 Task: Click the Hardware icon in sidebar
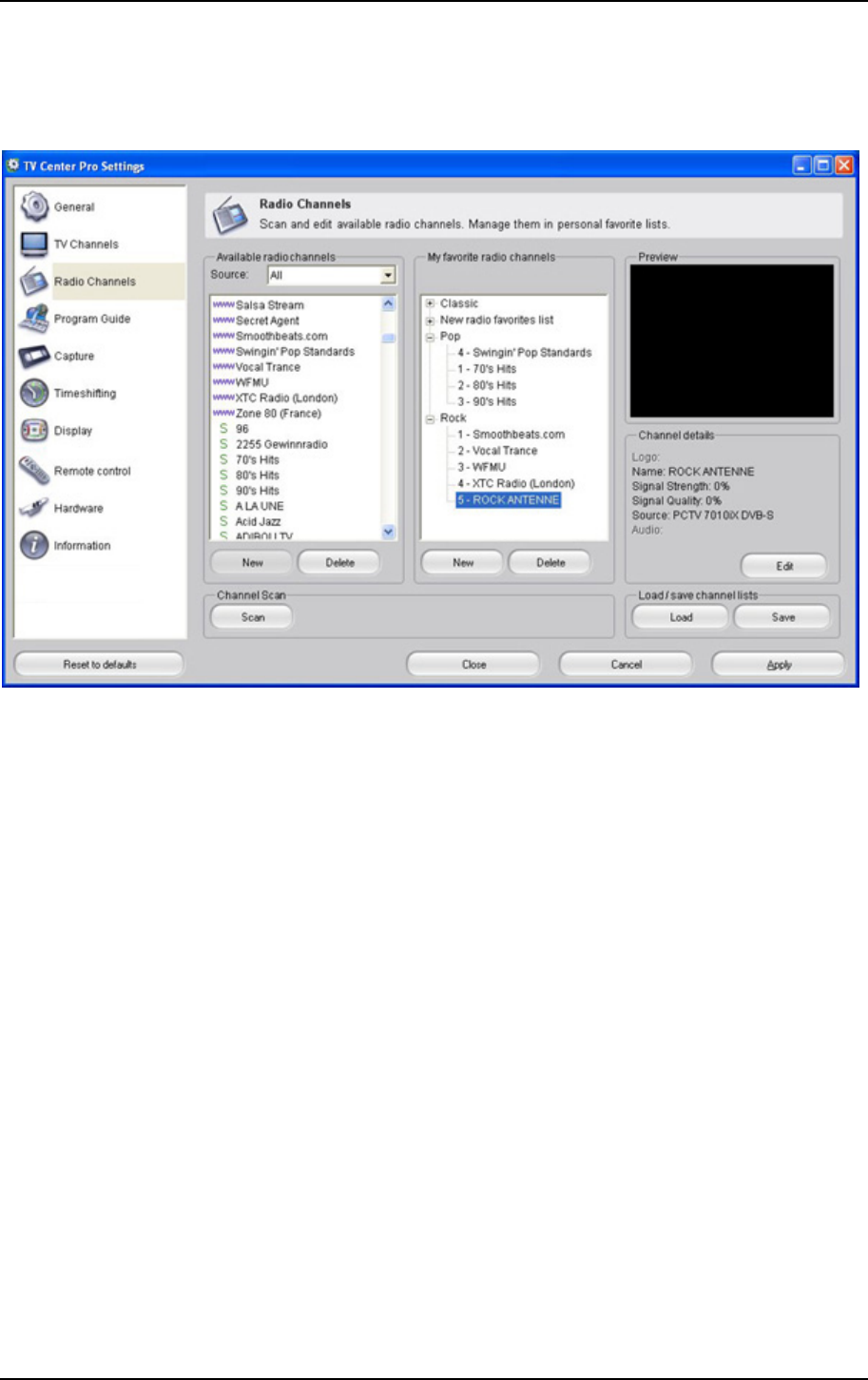coord(34,508)
